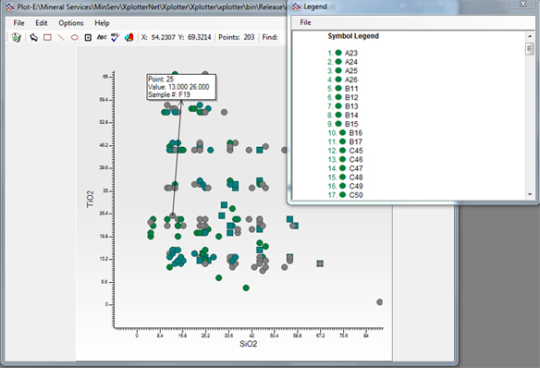Open the Help menu

click(102, 23)
